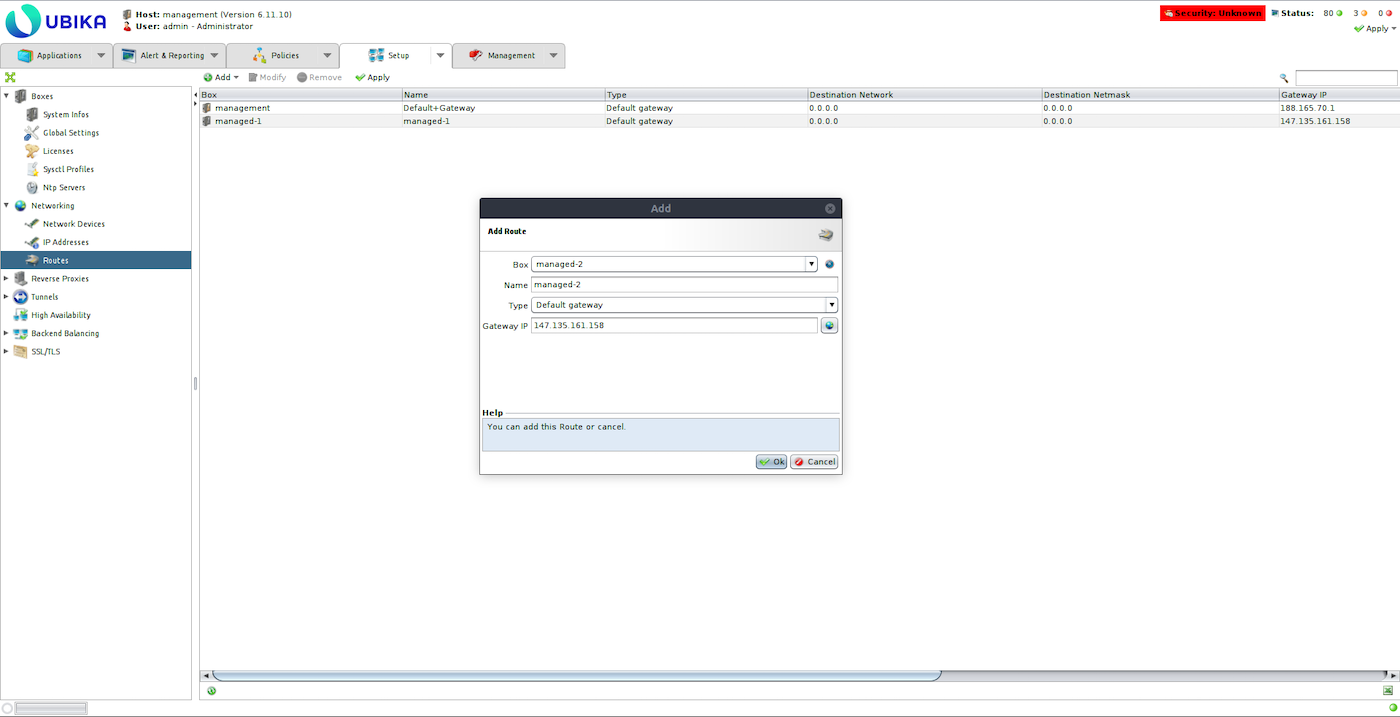Open Licenses in the sidebar tree
The image size is (1400, 717).
(x=57, y=151)
